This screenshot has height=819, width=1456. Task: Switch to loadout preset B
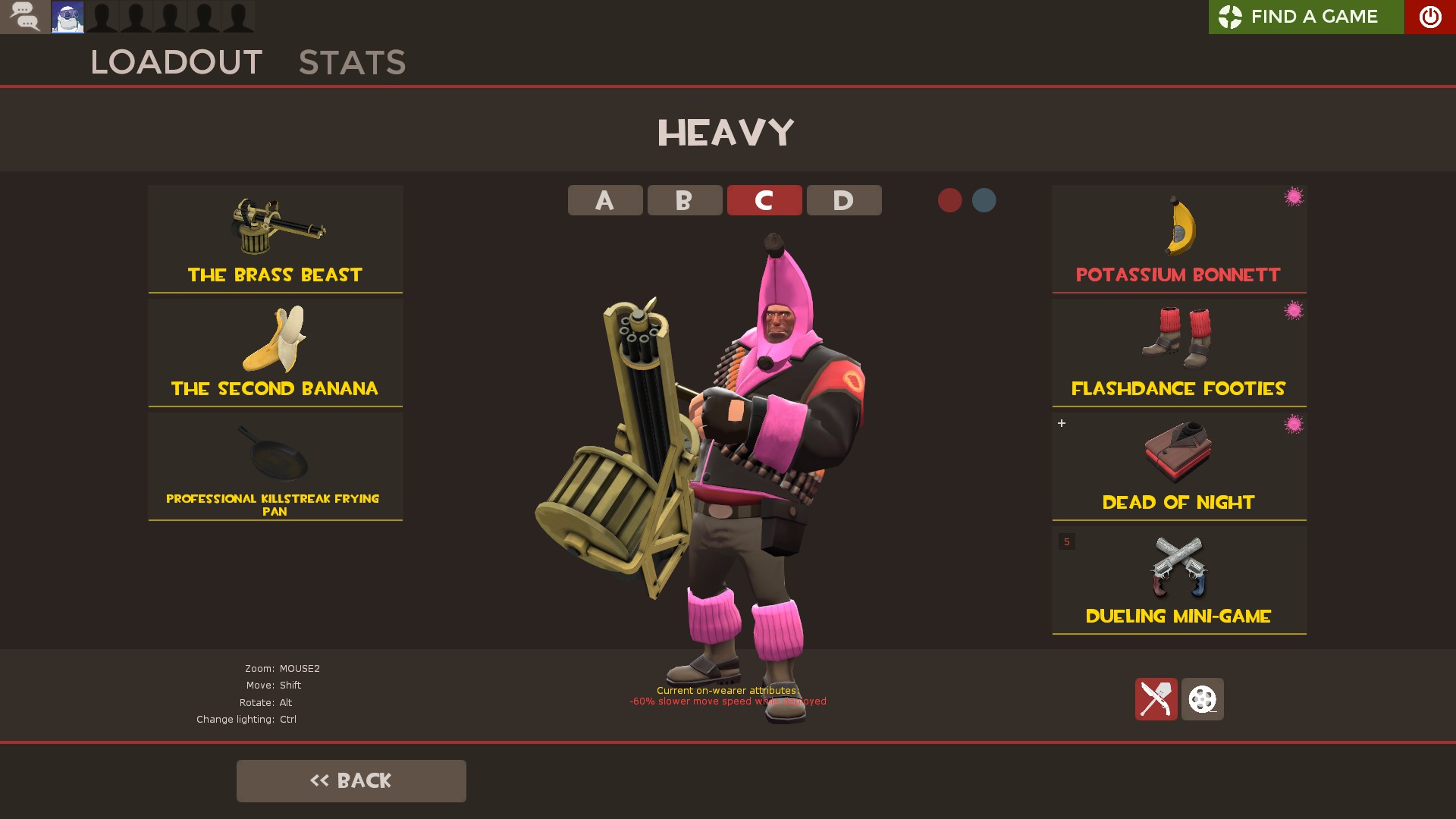(685, 200)
